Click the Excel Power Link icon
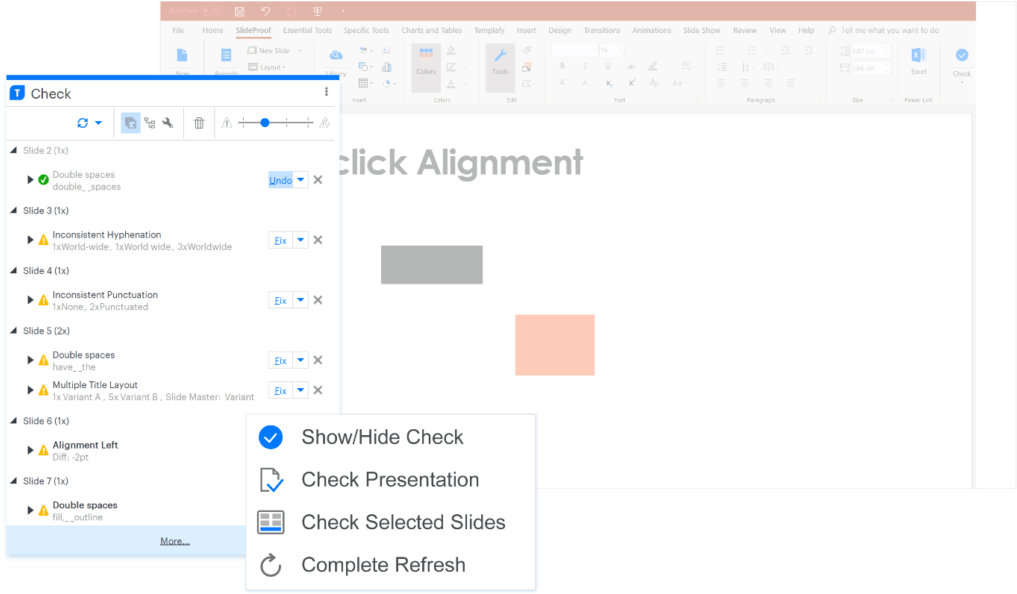 (x=918, y=59)
